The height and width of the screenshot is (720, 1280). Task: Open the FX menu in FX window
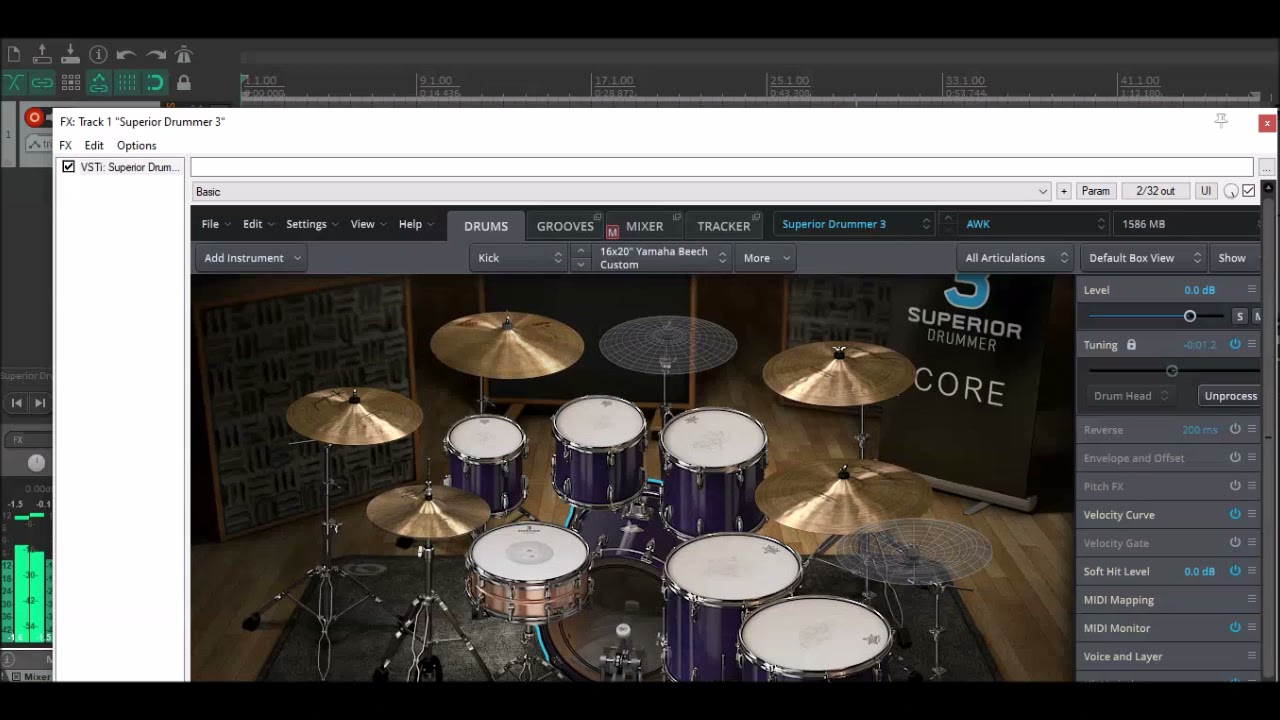click(x=65, y=145)
